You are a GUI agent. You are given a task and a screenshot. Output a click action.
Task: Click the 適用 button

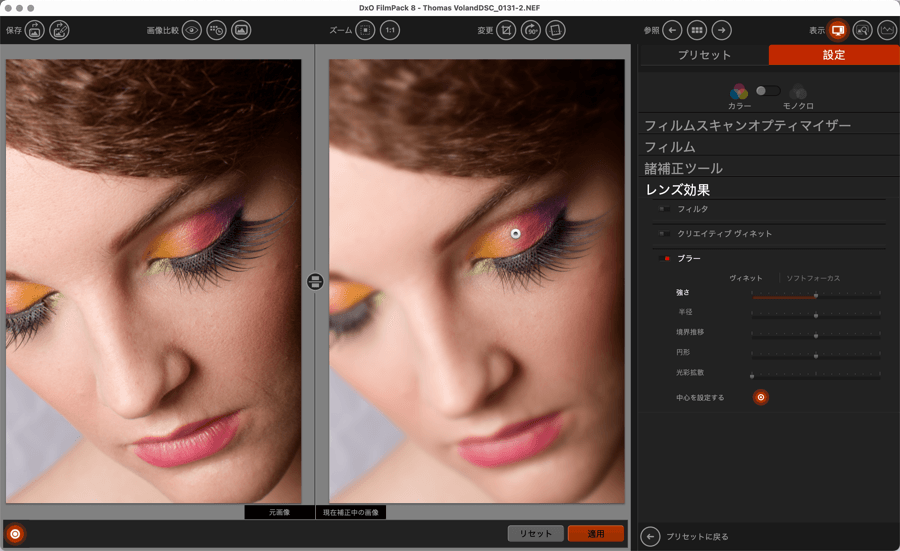595,534
